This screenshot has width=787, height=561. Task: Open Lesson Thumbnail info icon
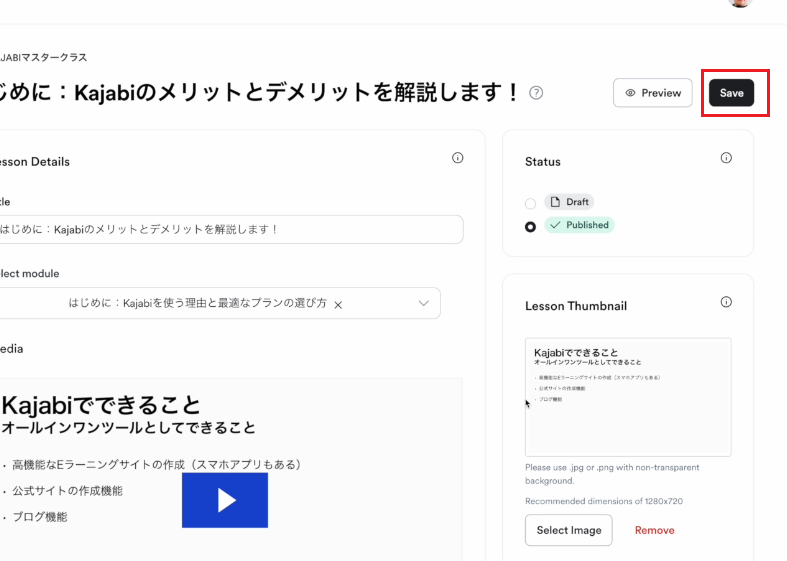pos(726,302)
